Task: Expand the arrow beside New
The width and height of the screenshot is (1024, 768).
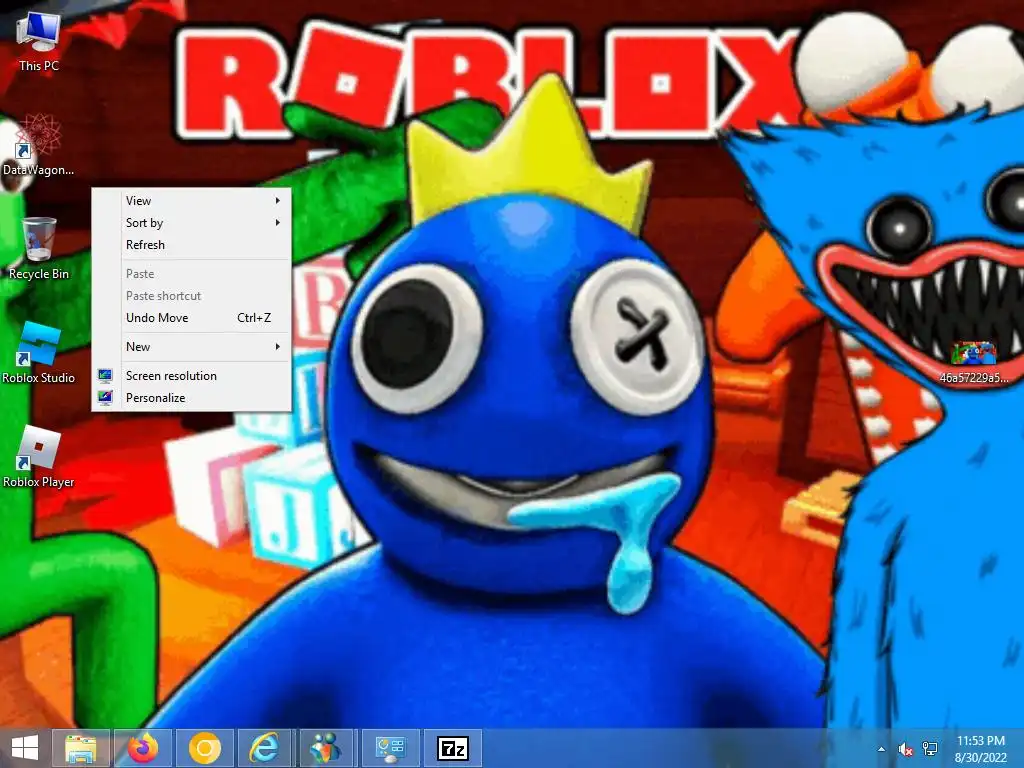Action: tap(278, 347)
